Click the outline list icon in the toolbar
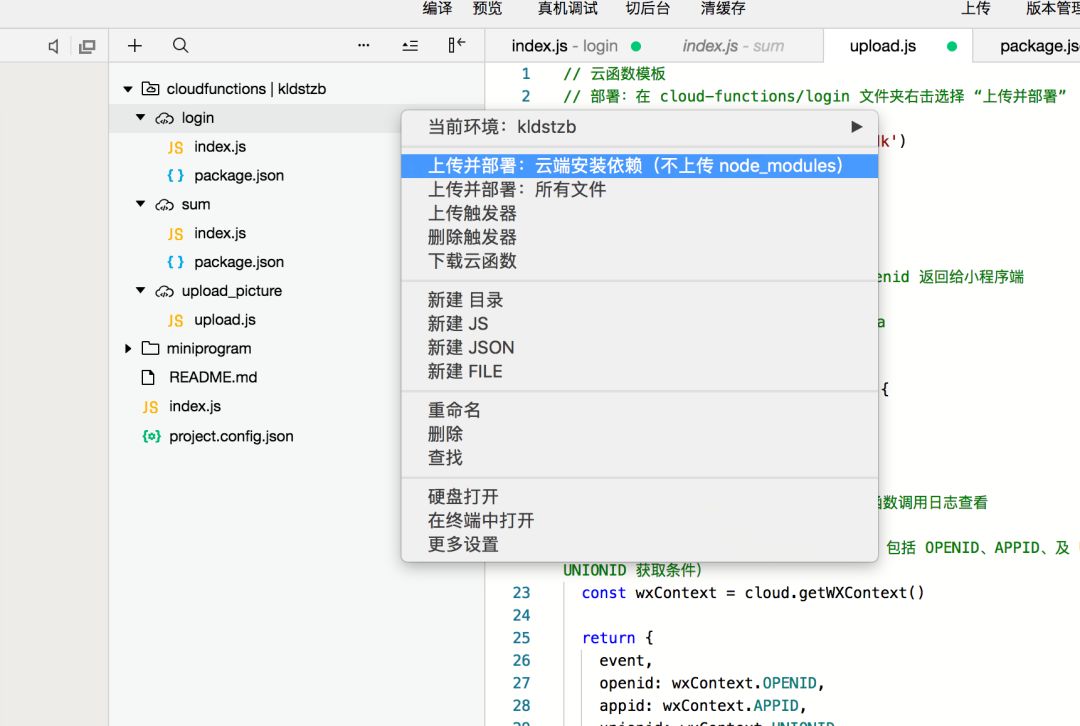The height and width of the screenshot is (726, 1080). (410, 45)
